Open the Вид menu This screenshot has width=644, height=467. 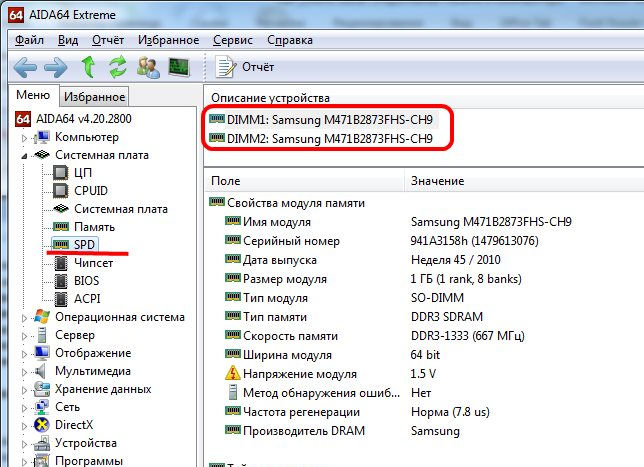pyautogui.click(x=68, y=40)
